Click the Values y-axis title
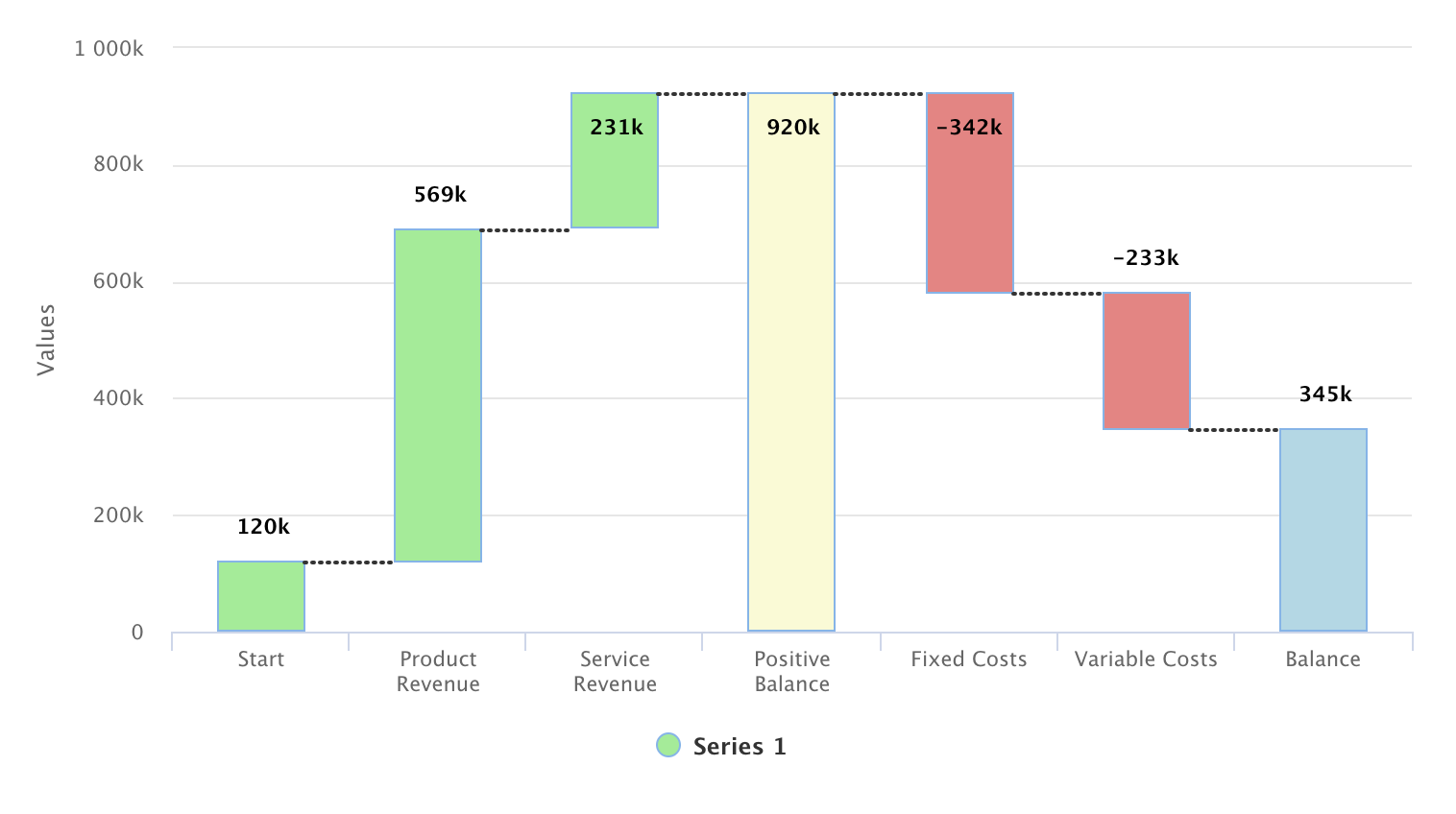The height and width of the screenshot is (814, 1456). click(x=46, y=340)
